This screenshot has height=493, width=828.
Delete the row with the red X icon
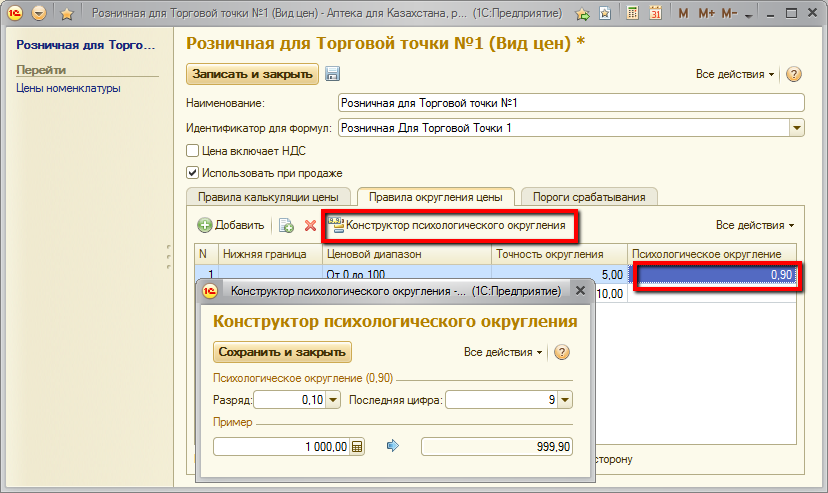(310, 226)
